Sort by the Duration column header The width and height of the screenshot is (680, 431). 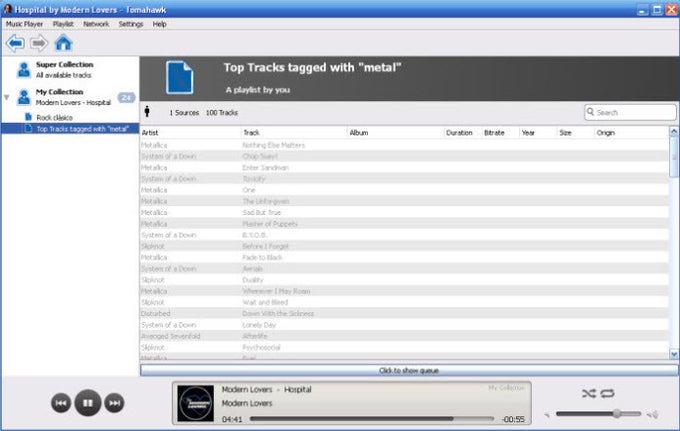click(x=463, y=133)
